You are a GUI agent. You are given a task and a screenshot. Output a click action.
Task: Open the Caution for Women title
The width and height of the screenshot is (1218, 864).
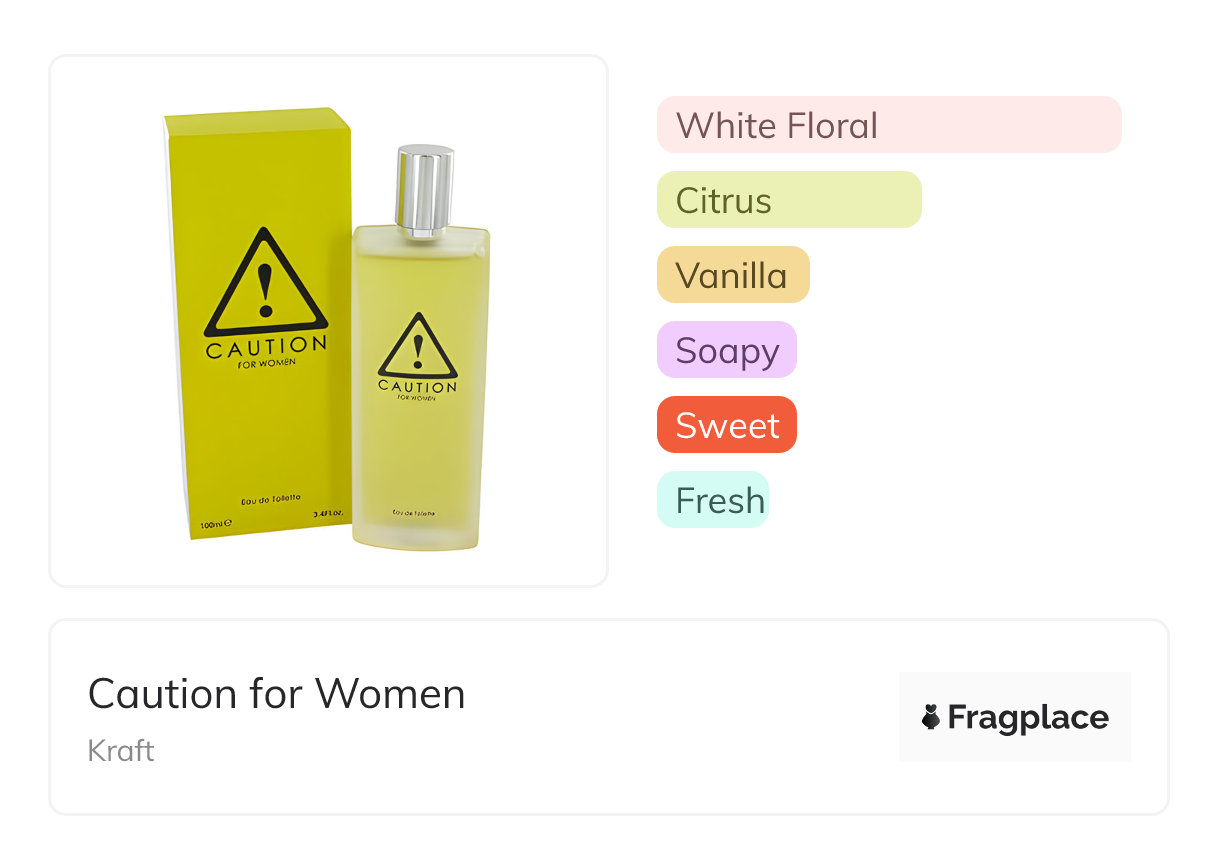pyautogui.click(x=277, y=693)
